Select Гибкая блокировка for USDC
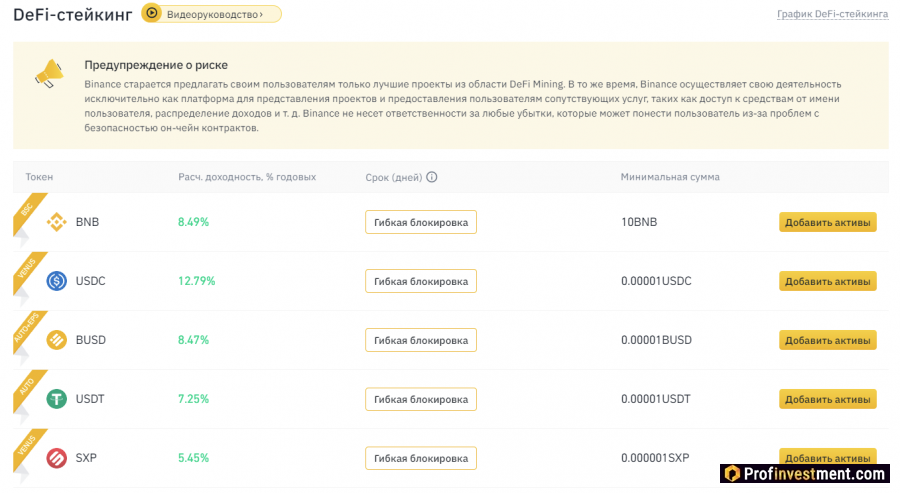 (x=421, y=281)
